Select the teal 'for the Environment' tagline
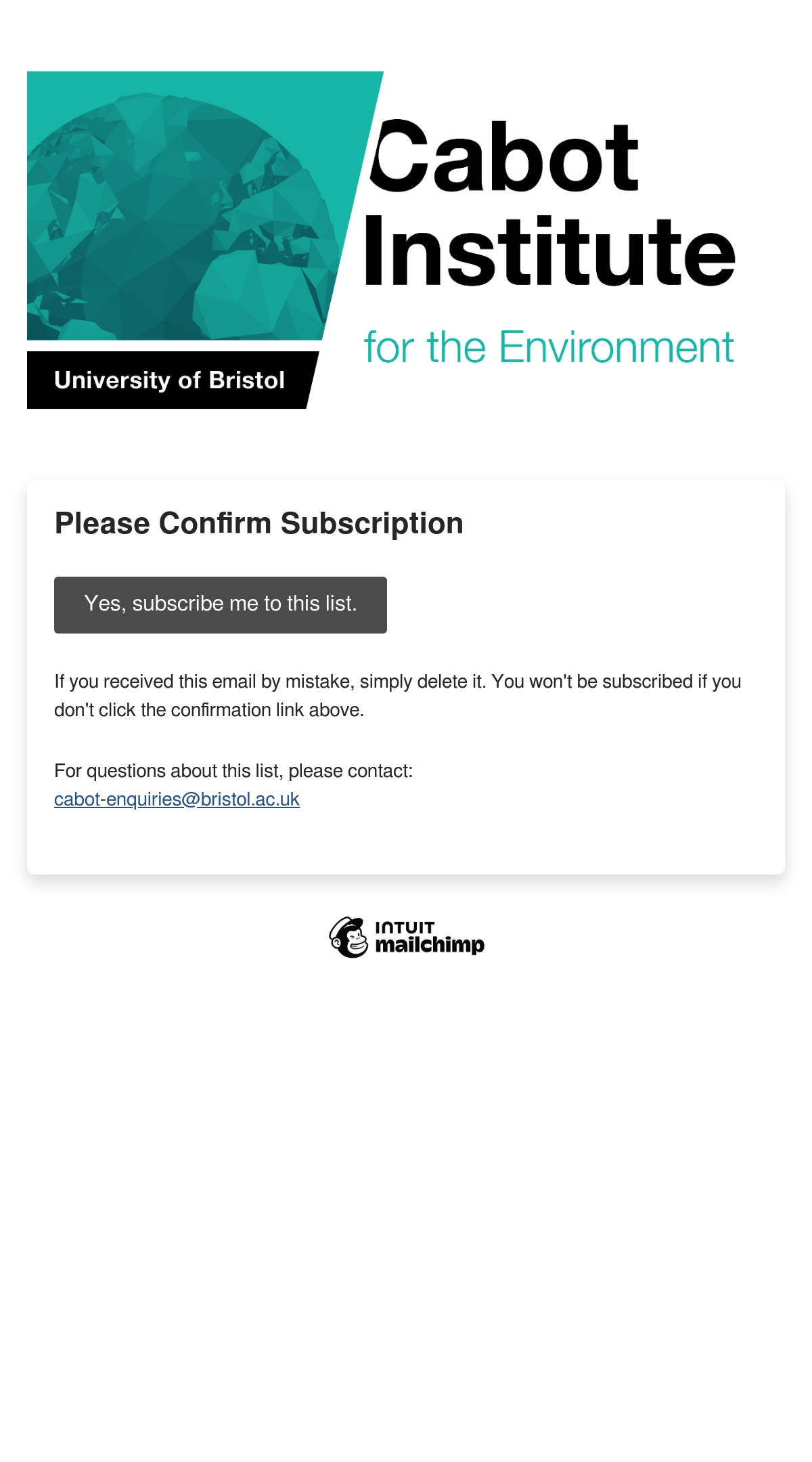The image size is (812, 1462). 549,348
